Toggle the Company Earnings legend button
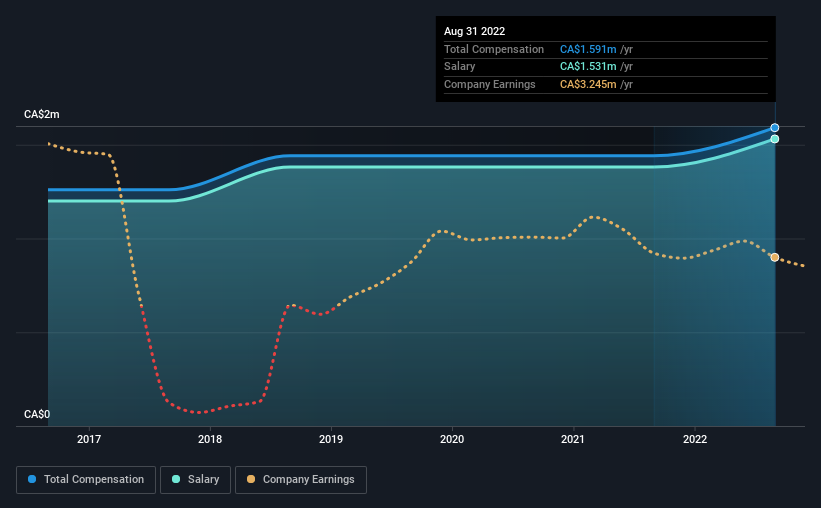 (x=301, y=480)
